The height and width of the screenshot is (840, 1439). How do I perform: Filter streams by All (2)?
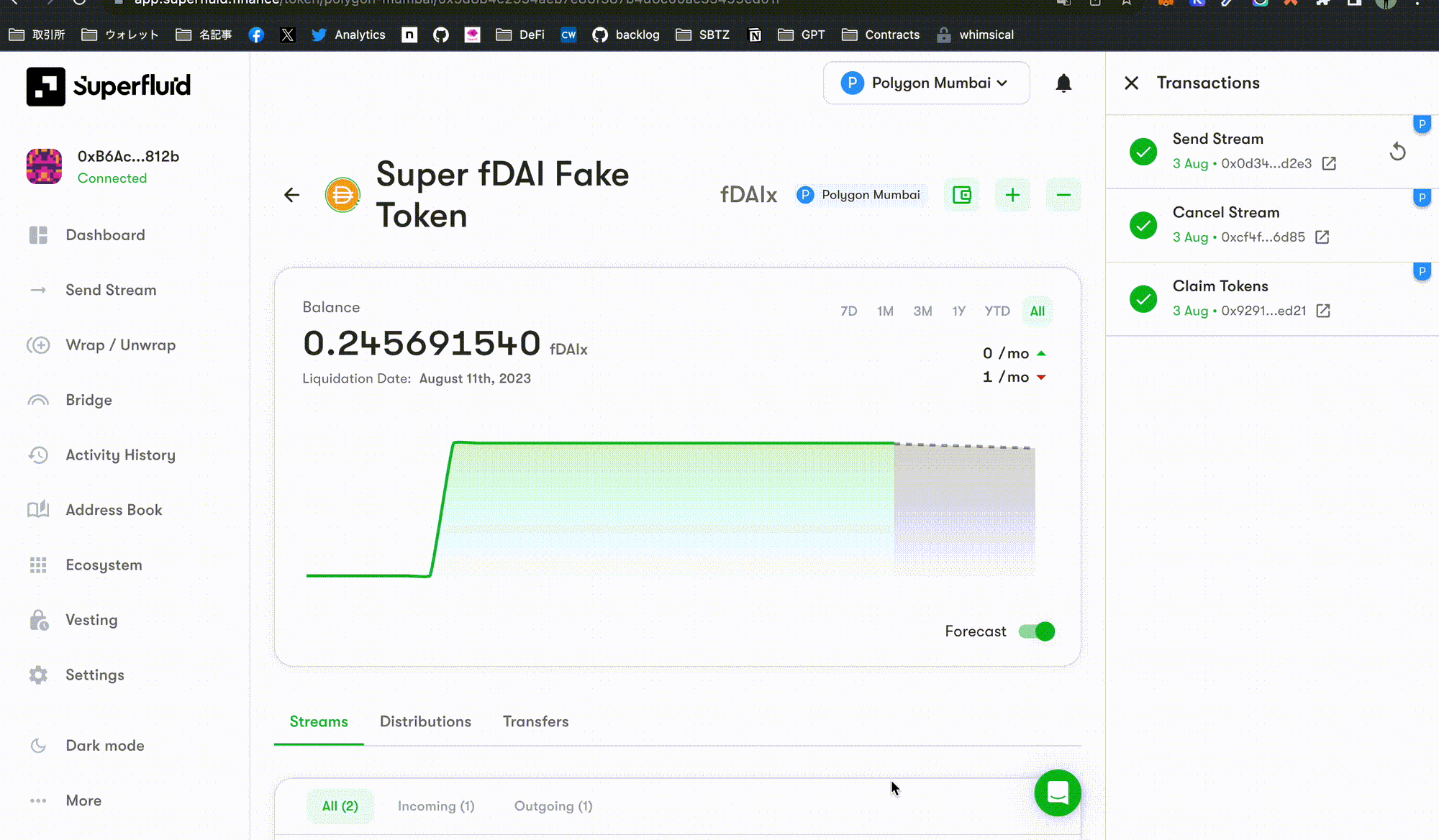(x=340, y=806)
